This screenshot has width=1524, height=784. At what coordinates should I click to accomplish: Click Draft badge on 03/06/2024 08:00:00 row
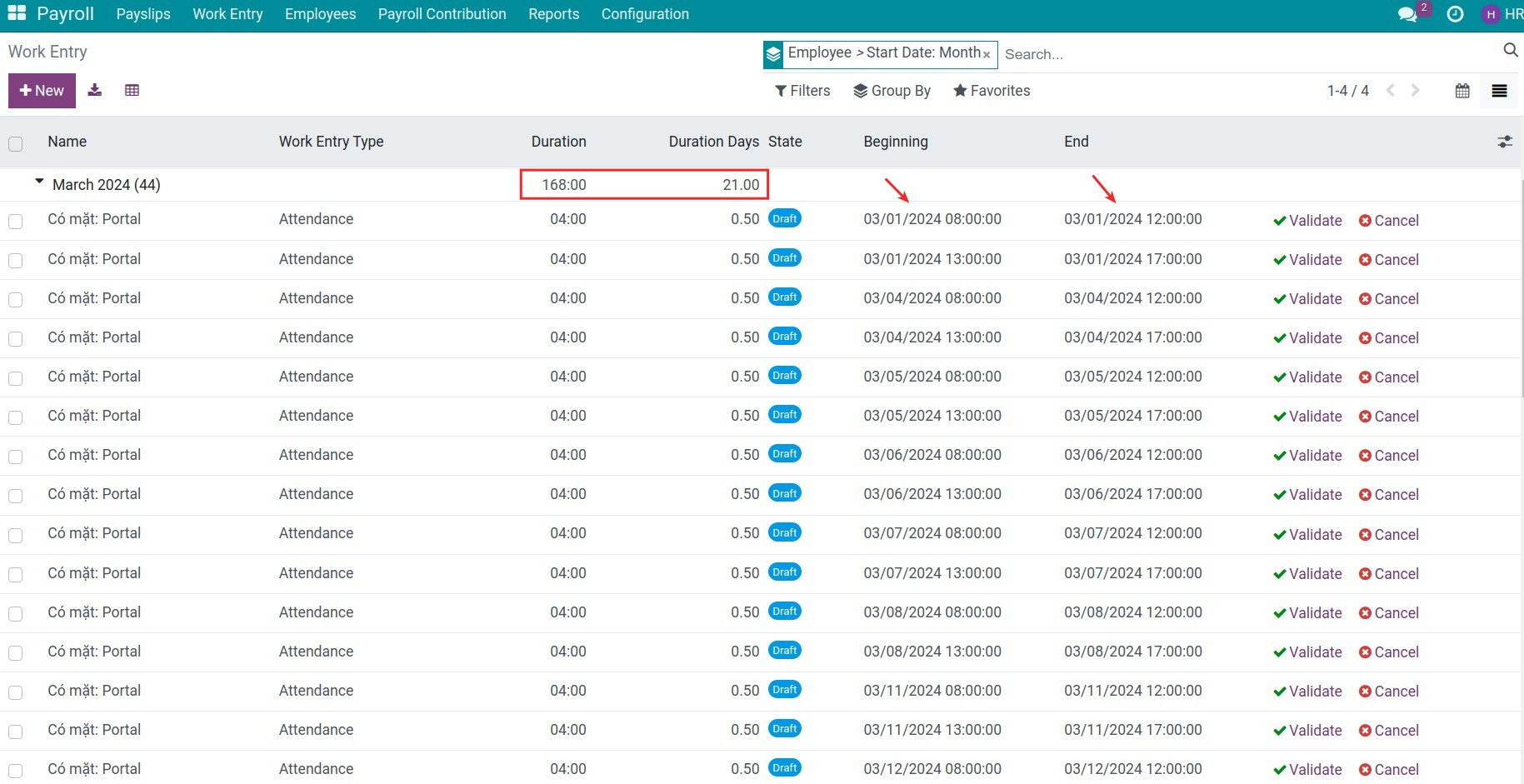(785, 454)
